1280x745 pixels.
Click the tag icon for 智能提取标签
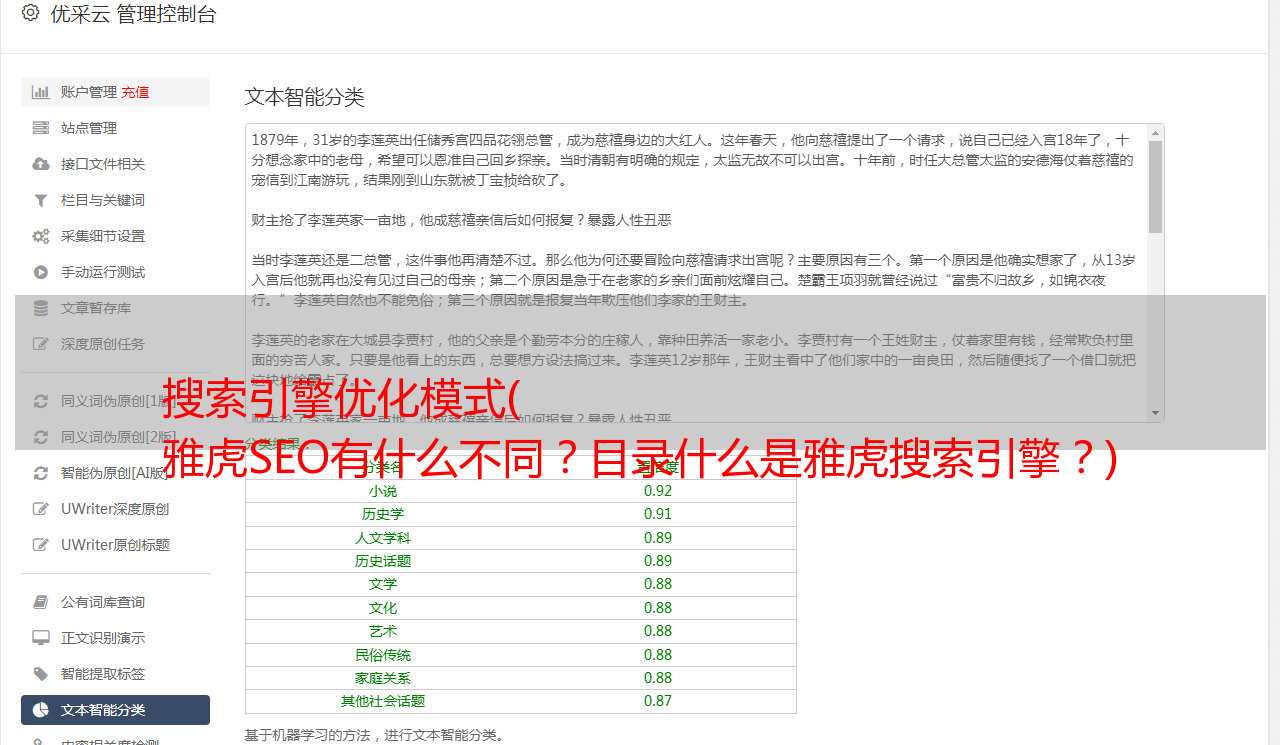click(41, 674)
